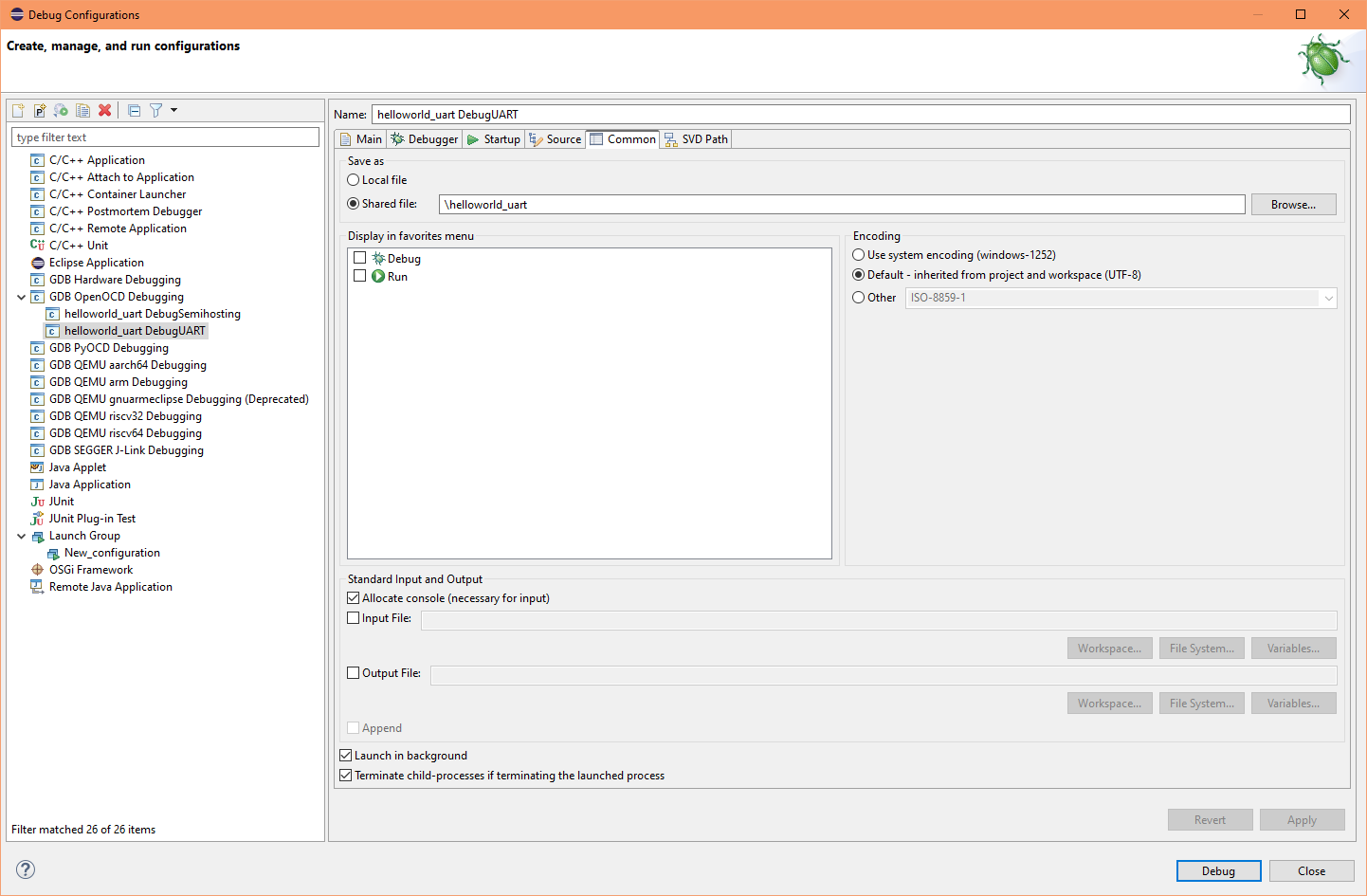Click the Debug bug icon in favorites
This screenshot has width=1367, height=896.
click(x=378, y=258)
